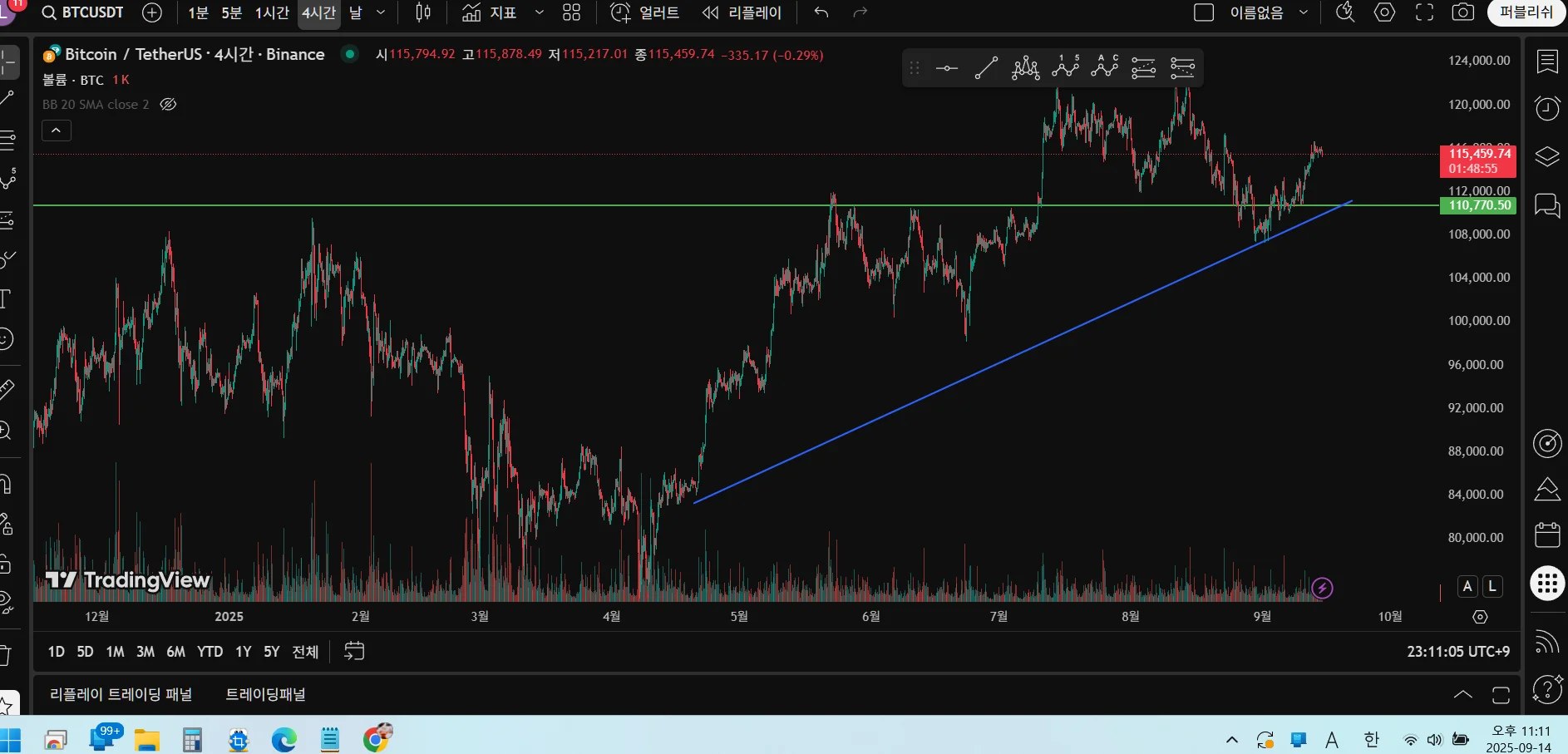Select the 날 daily interval
The image size is (1568, 754).
pyautogui.click(x=356, y=12)
